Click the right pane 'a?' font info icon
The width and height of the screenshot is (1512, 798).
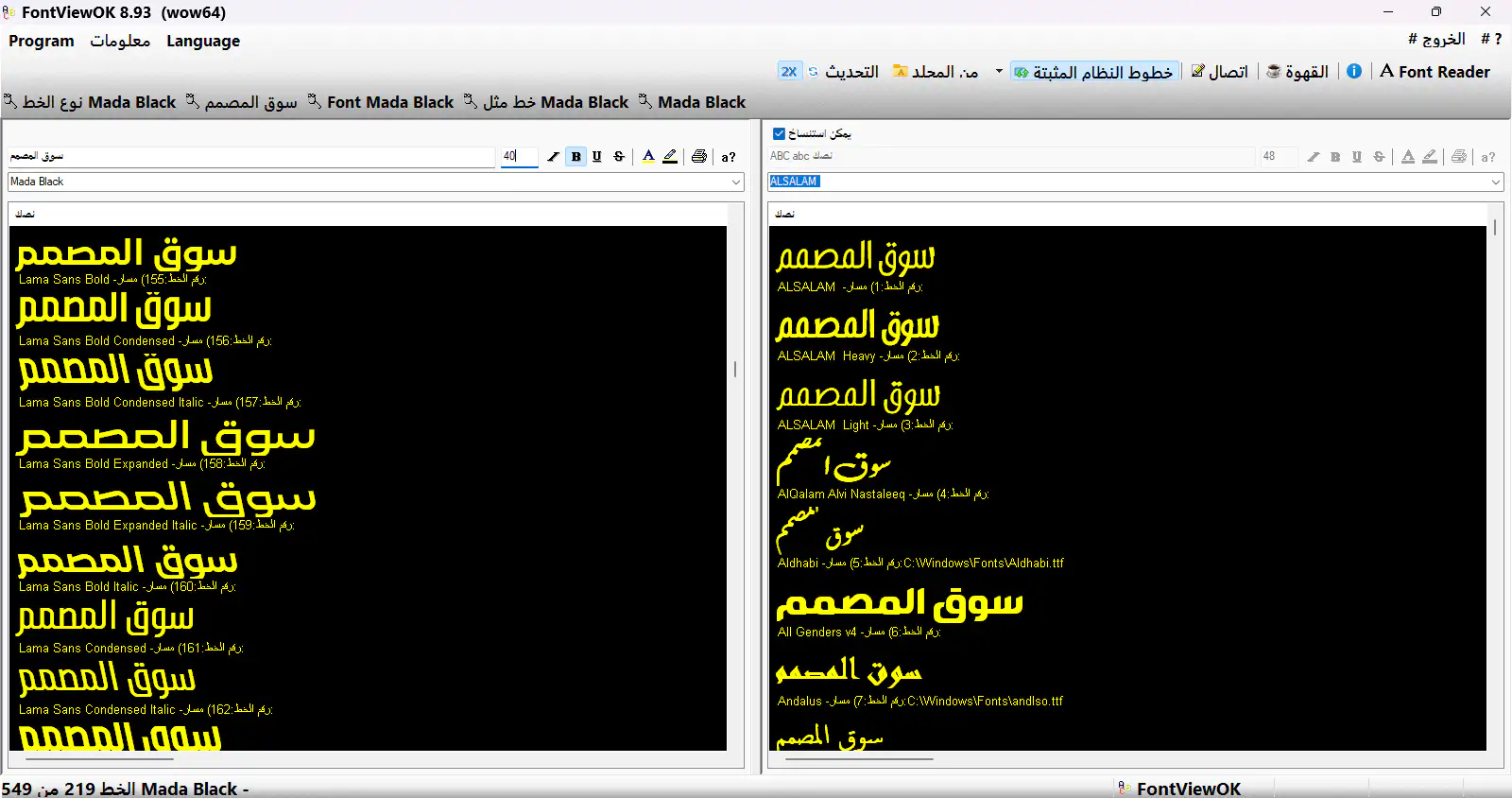(1488, 157)
